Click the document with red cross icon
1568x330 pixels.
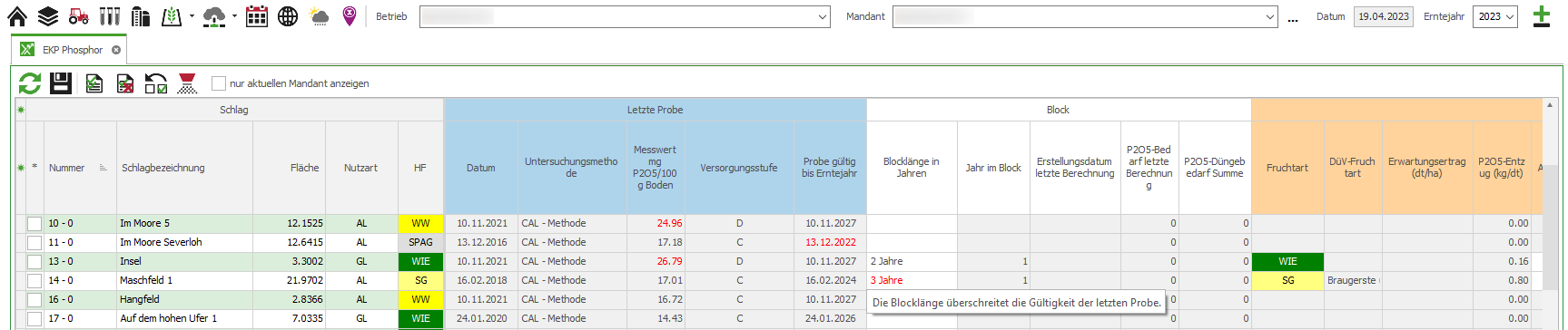point(125,83)
